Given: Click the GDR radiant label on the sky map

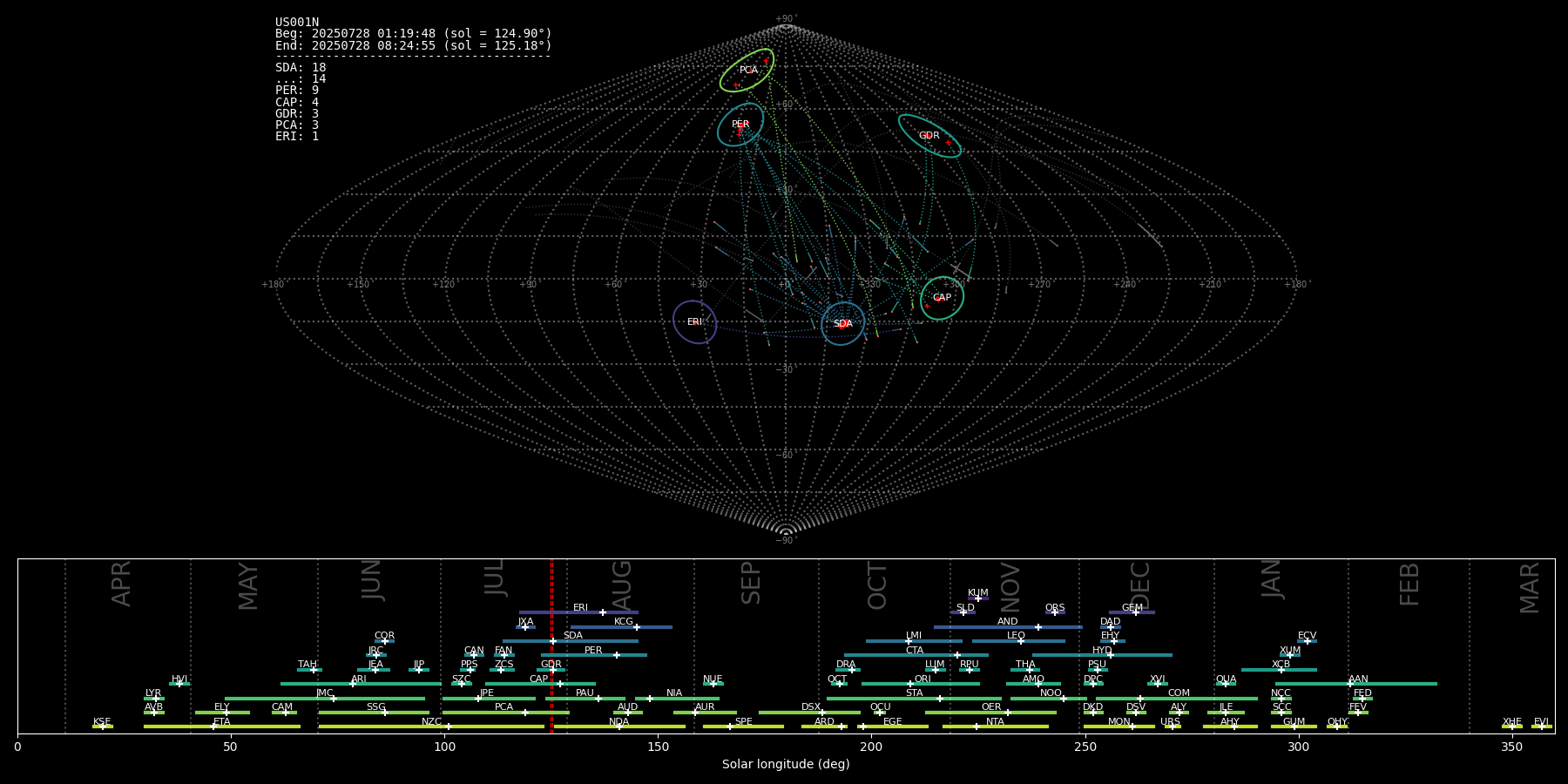Looking at the screenshot, I should tap(929, 135).
